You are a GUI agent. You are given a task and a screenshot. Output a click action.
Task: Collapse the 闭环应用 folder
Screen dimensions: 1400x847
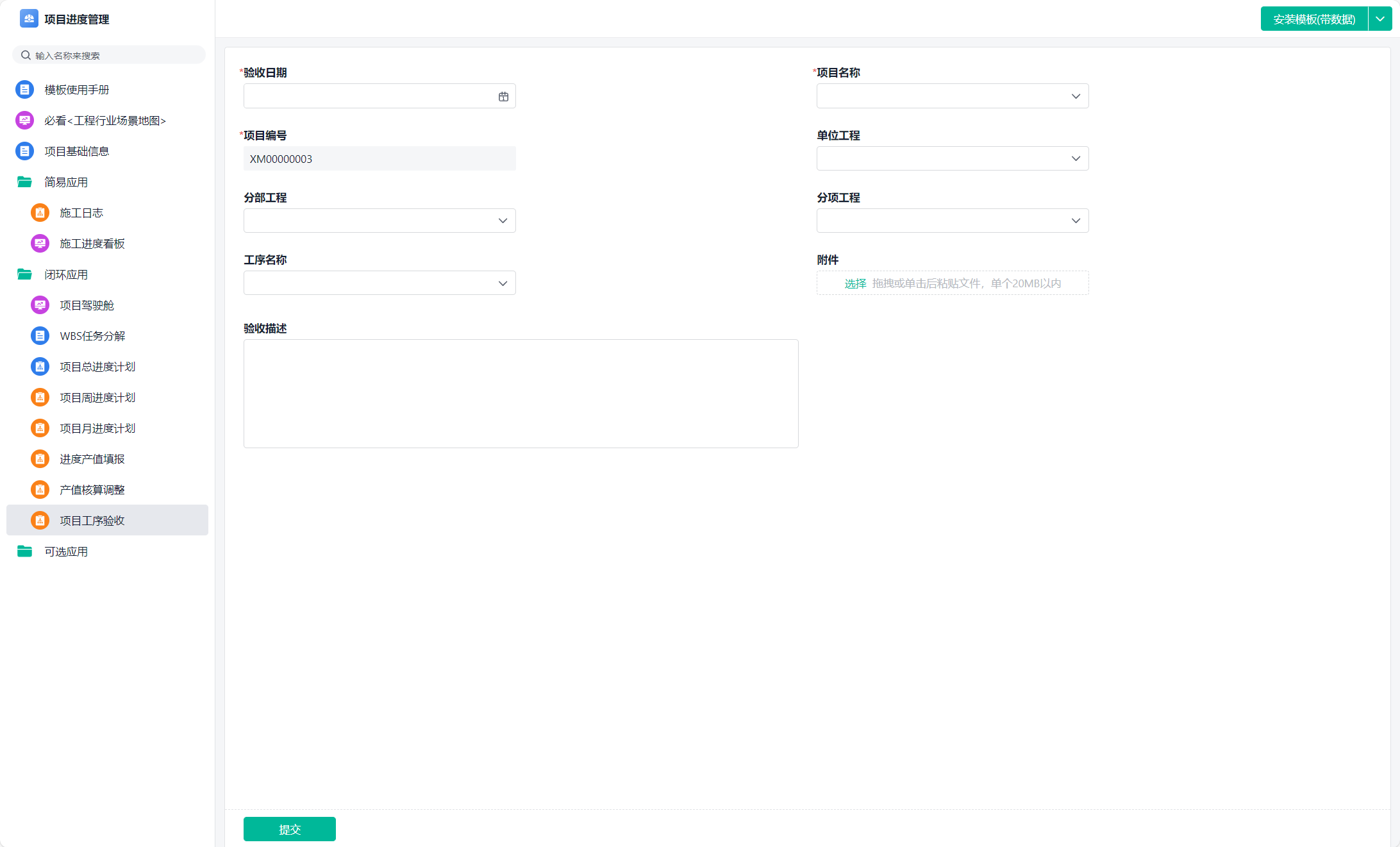point(24,274)
